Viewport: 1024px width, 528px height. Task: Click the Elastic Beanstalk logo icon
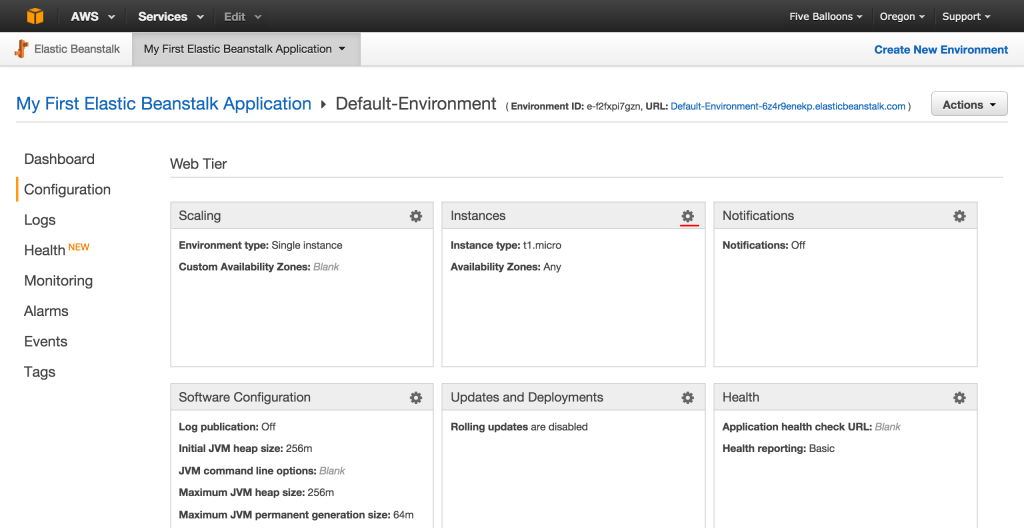coord(22,49)
